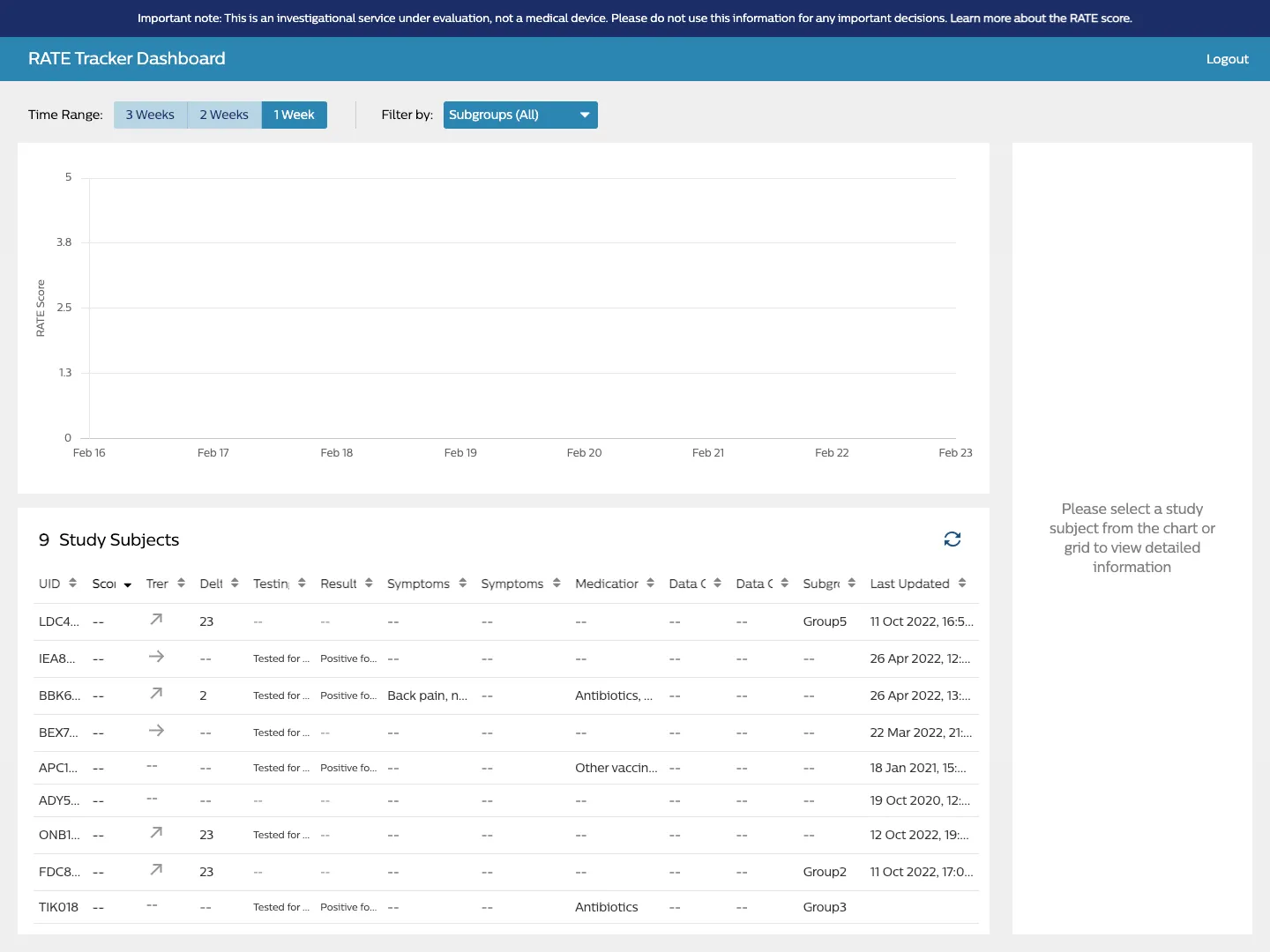Select 3 Weeks time range
The width and height of the screenshot is (1270, 952).
pos(150,115)
